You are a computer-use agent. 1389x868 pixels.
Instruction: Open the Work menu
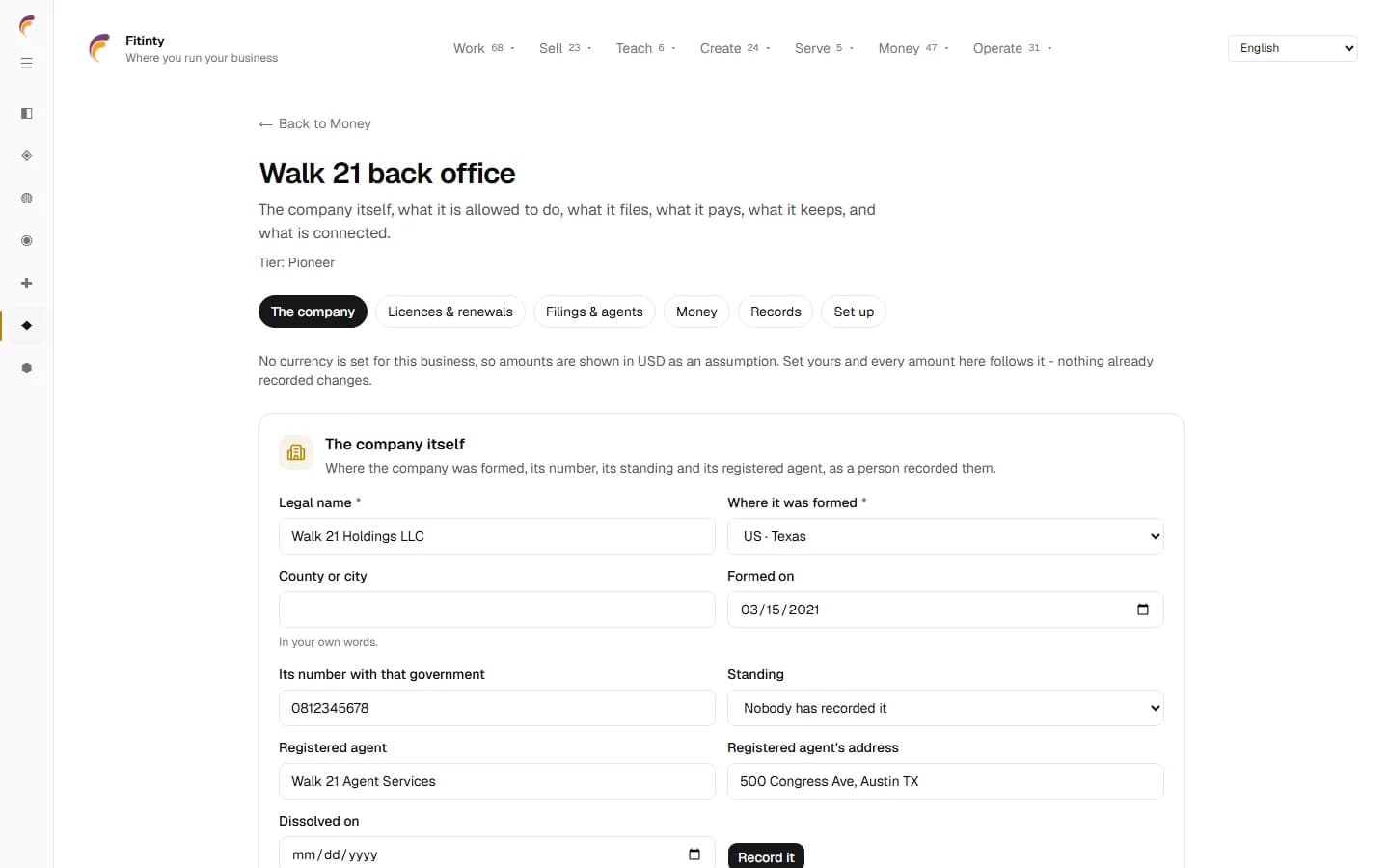[x=484, y=48]
